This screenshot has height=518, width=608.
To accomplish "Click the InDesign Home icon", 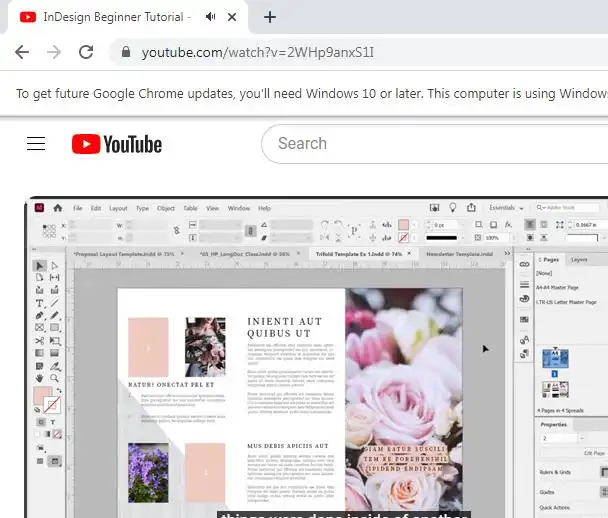I will [58, 208].
